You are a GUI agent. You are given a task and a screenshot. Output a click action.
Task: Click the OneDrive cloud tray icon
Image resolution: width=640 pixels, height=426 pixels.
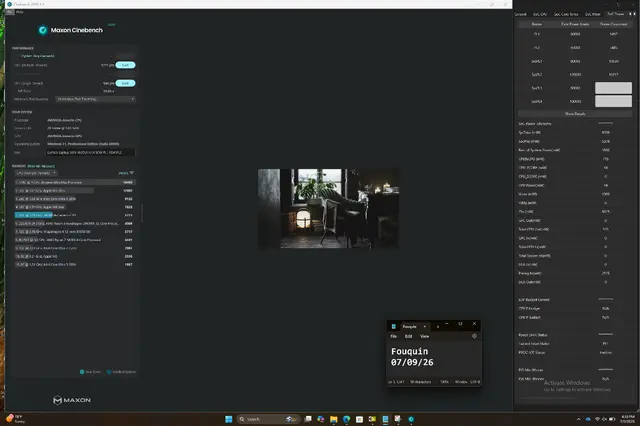tap(588, 419)
